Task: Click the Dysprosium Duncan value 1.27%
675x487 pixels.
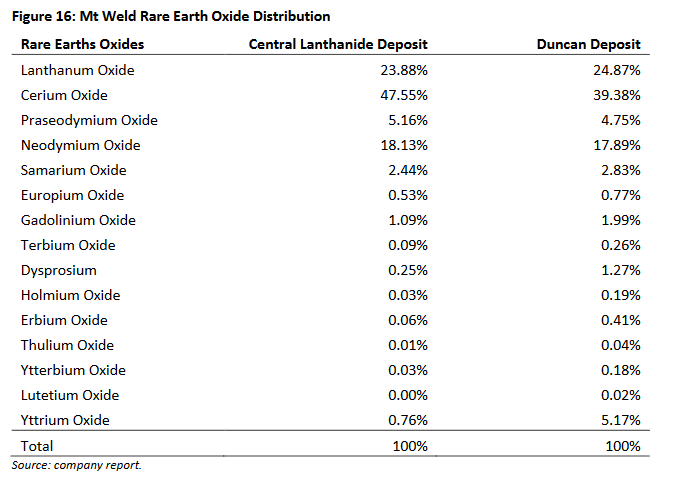Action: coord(619,270)
